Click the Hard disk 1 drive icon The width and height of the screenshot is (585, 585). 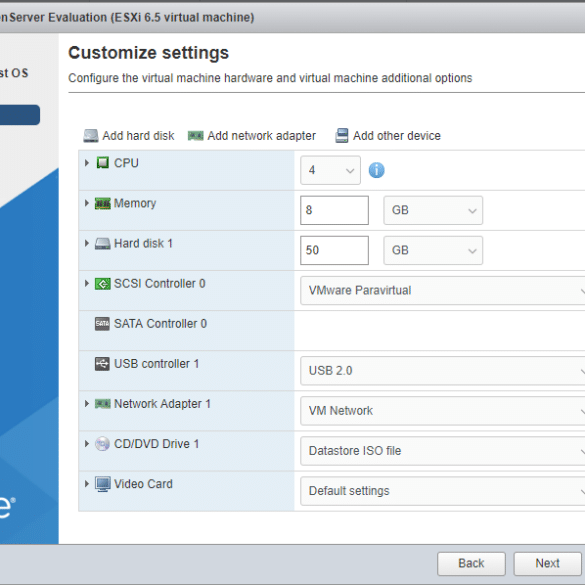[103, 244]
